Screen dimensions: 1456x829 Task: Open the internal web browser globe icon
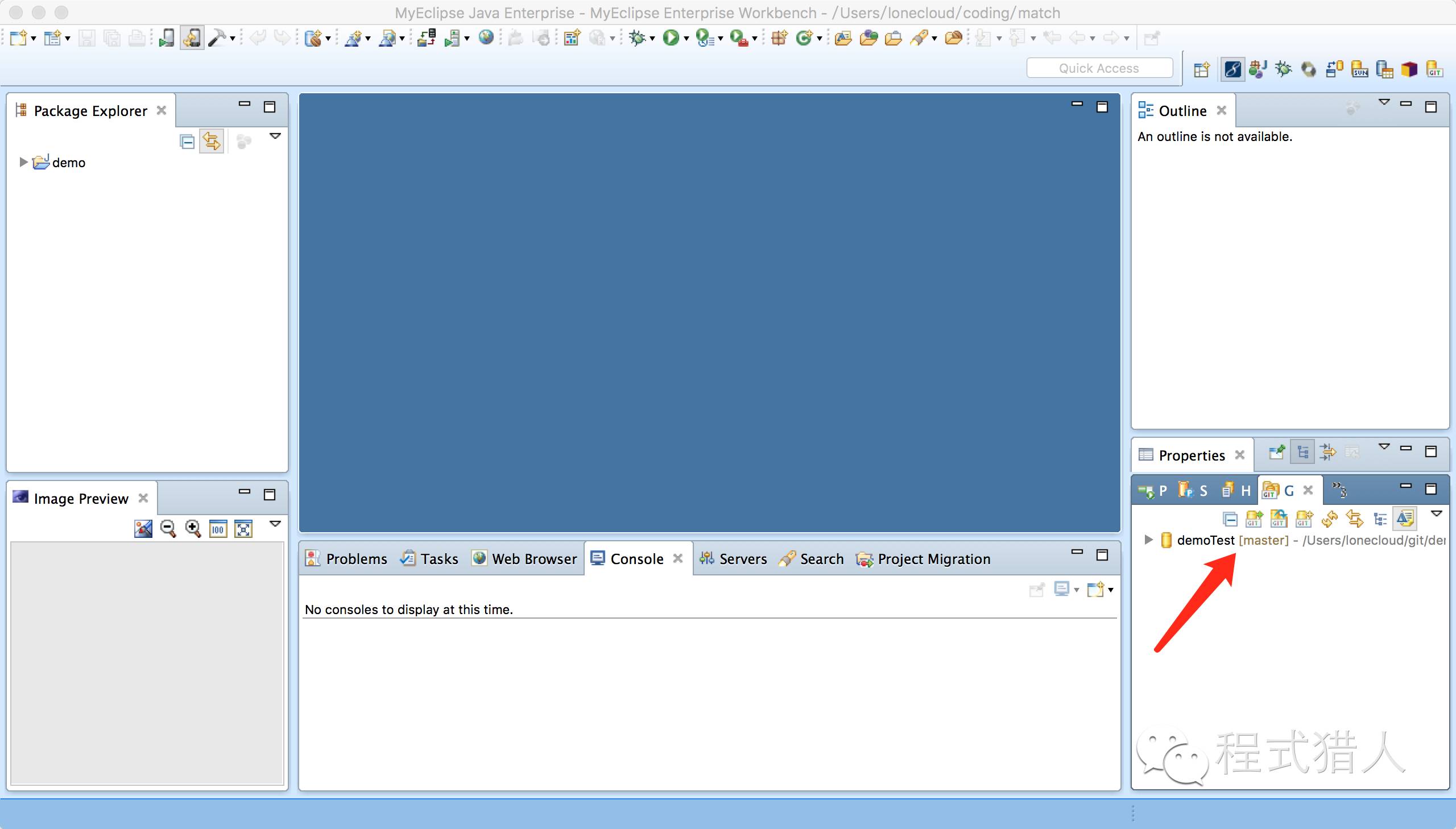coord(486,38)
